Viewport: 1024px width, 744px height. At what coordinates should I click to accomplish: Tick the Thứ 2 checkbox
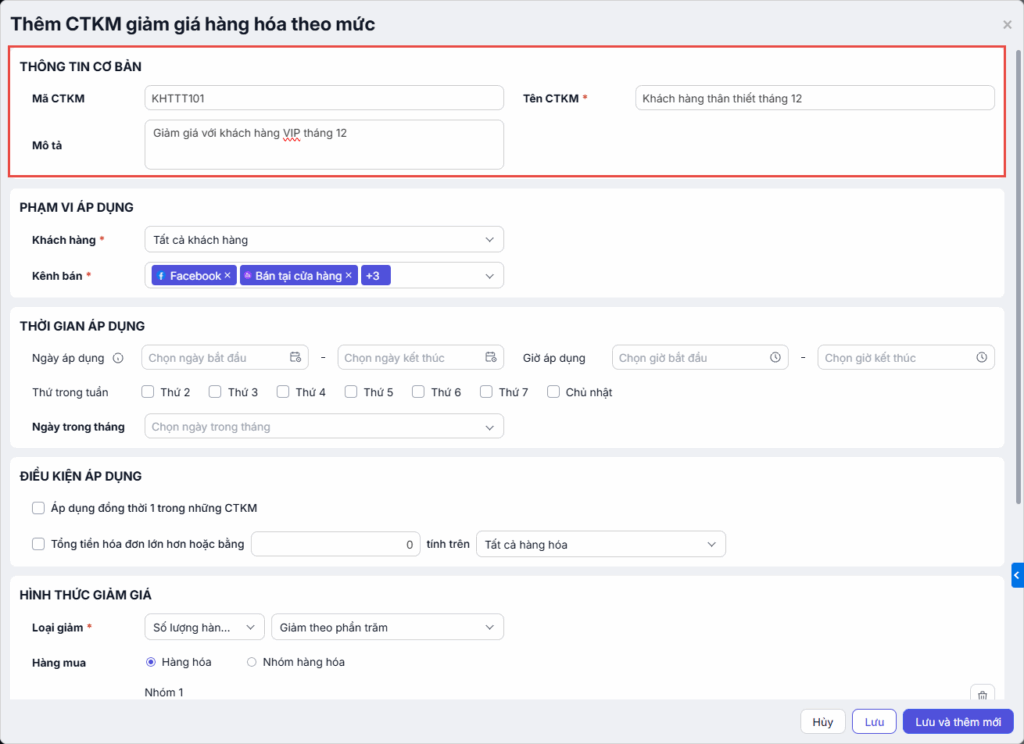[x=148, y=392]
